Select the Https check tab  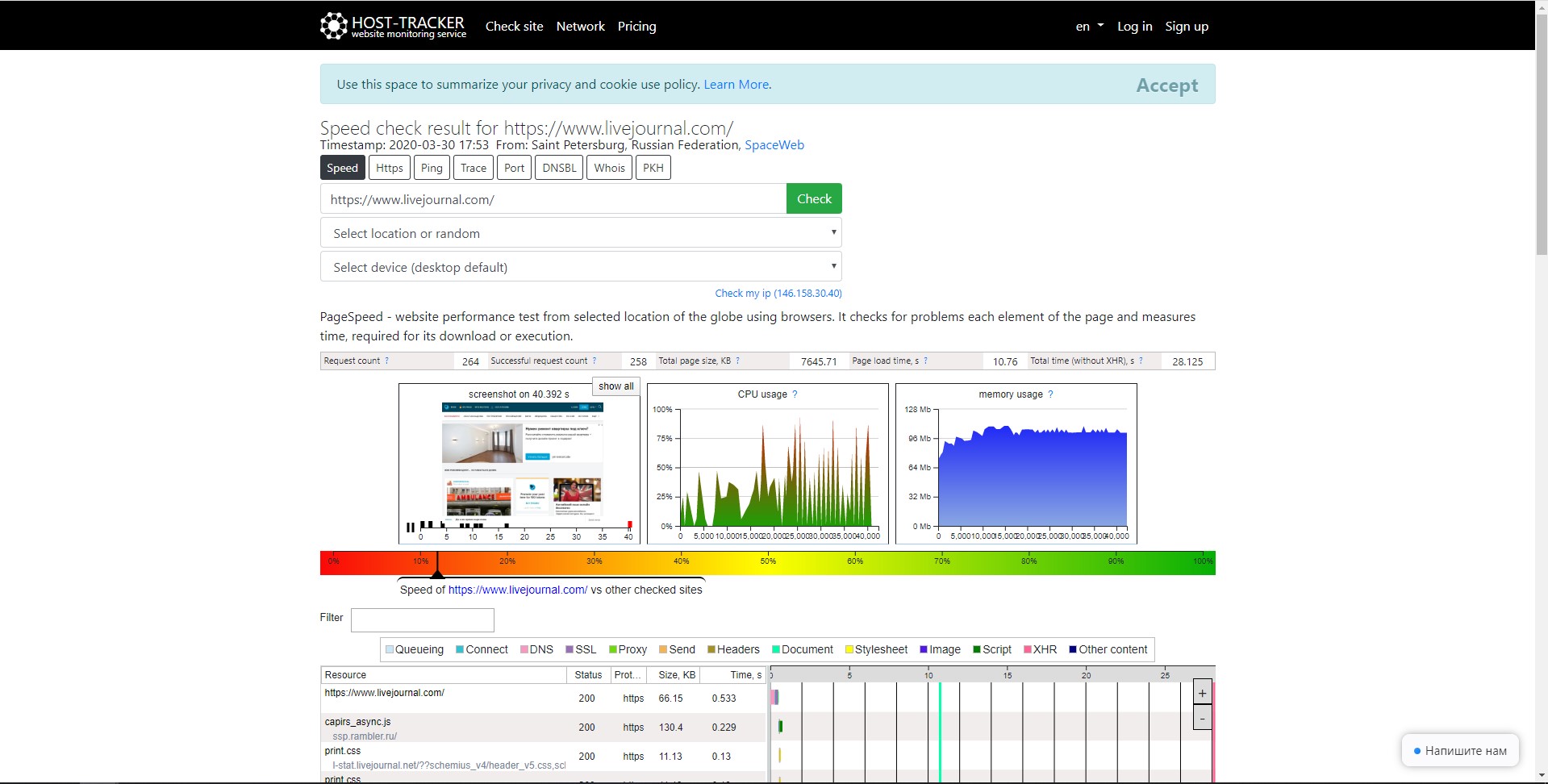pos(390,168)
